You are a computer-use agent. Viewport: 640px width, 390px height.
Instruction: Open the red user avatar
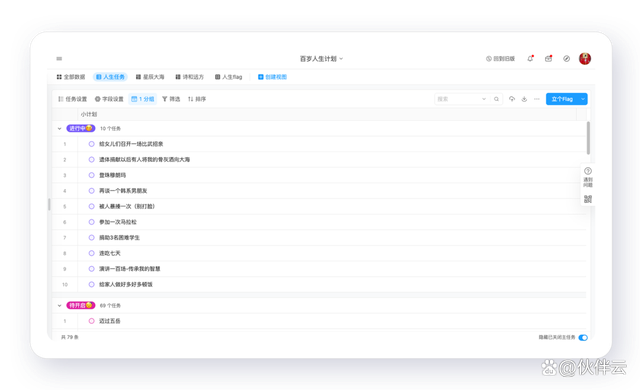pyautogui.click(x=585, y=59)
